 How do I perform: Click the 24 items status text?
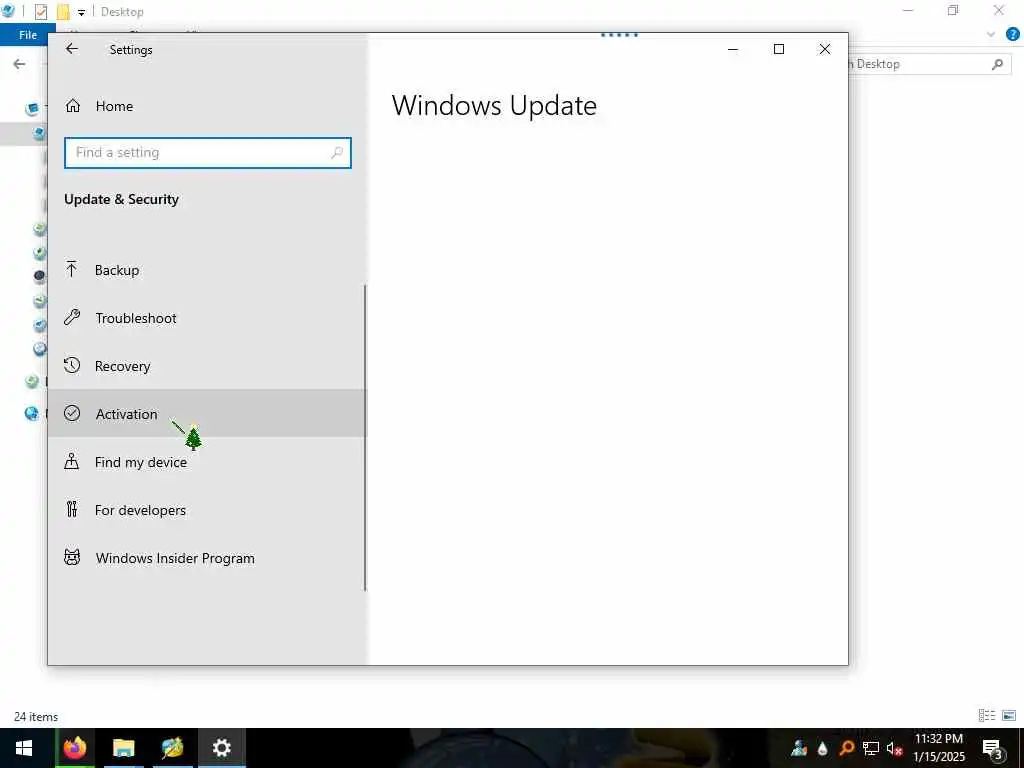click(36, 716)
